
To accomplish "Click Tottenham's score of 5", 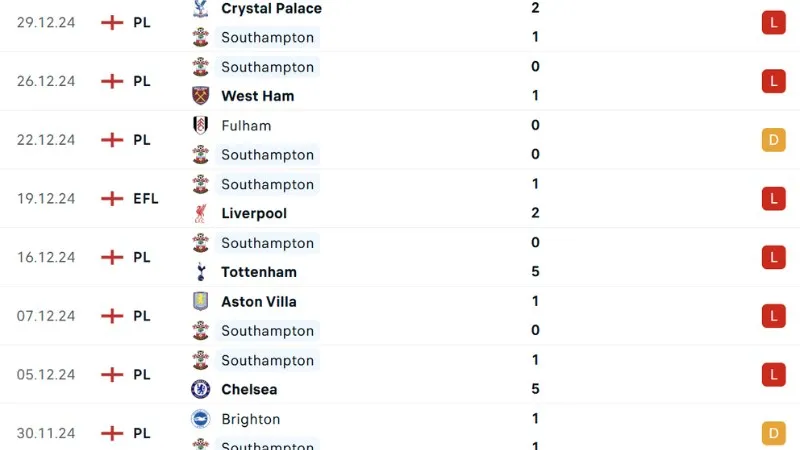I will point(536,272).
